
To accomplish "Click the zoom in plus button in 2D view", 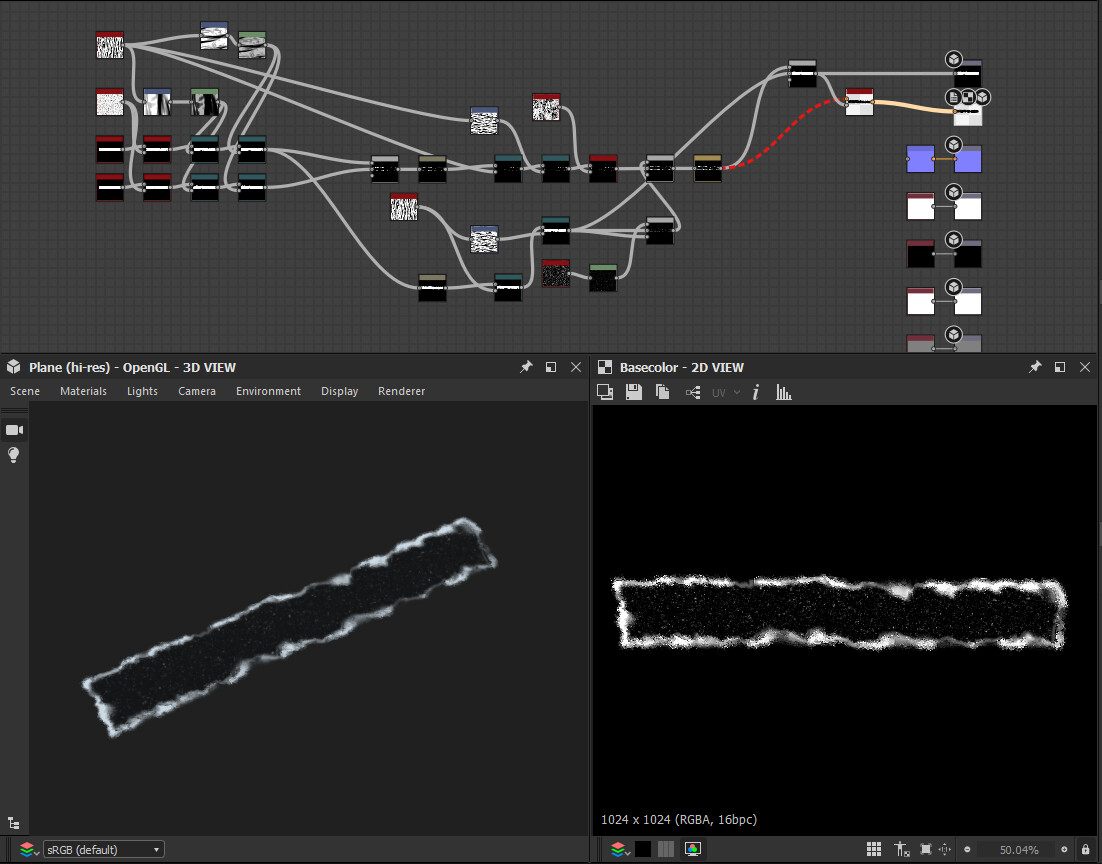I will (1066, 850).
